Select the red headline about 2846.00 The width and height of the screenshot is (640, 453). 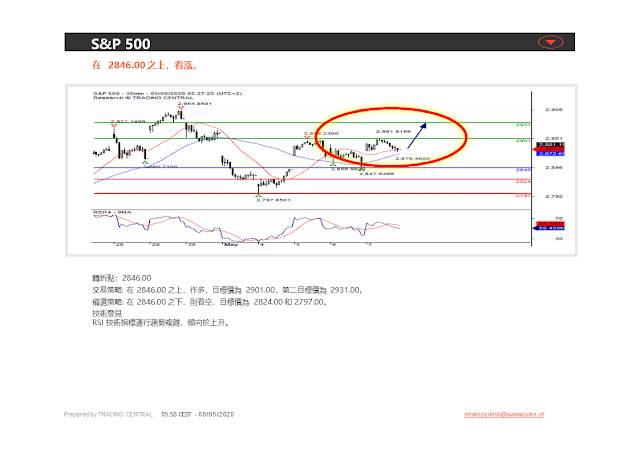(145, 65)
